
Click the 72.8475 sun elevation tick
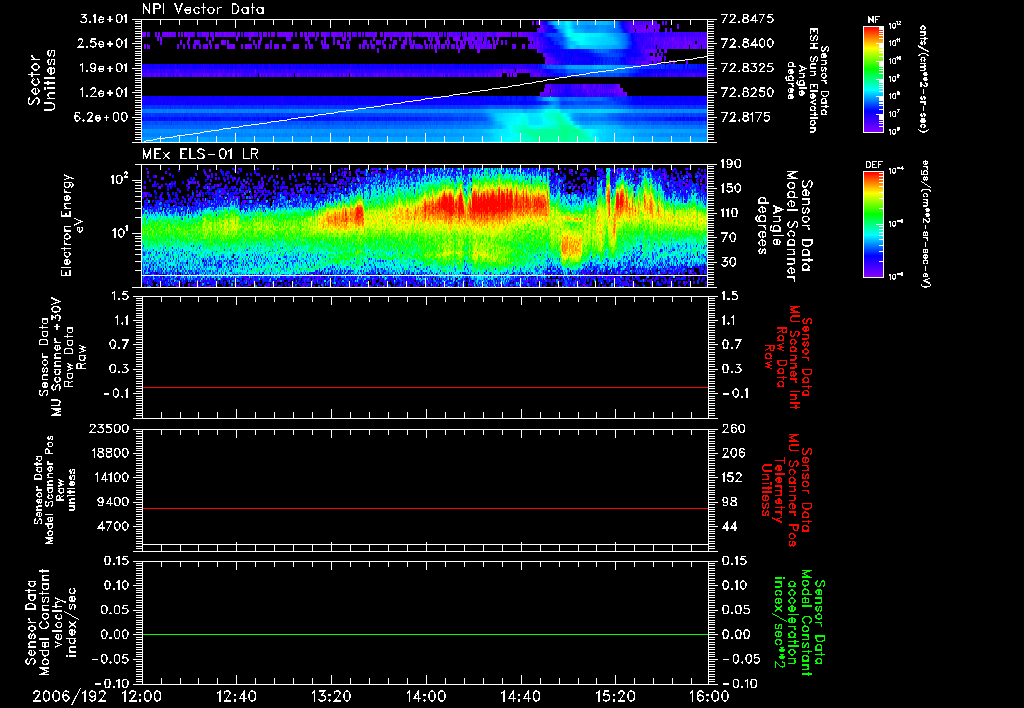coord(747,19)
